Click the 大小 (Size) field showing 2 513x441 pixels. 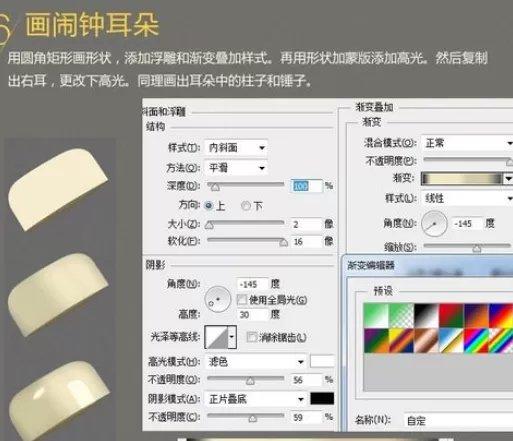click(x=306, y=224)
